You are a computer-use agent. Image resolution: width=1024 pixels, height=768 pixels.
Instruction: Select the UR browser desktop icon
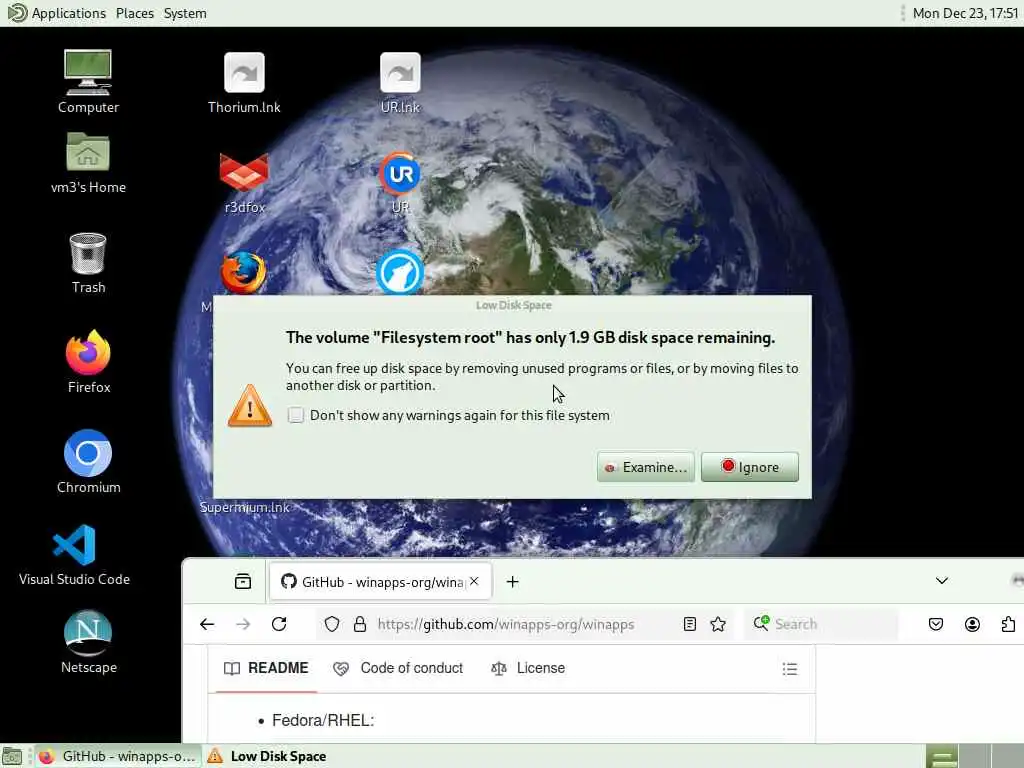pyautogui.click(x=400, y=183)
